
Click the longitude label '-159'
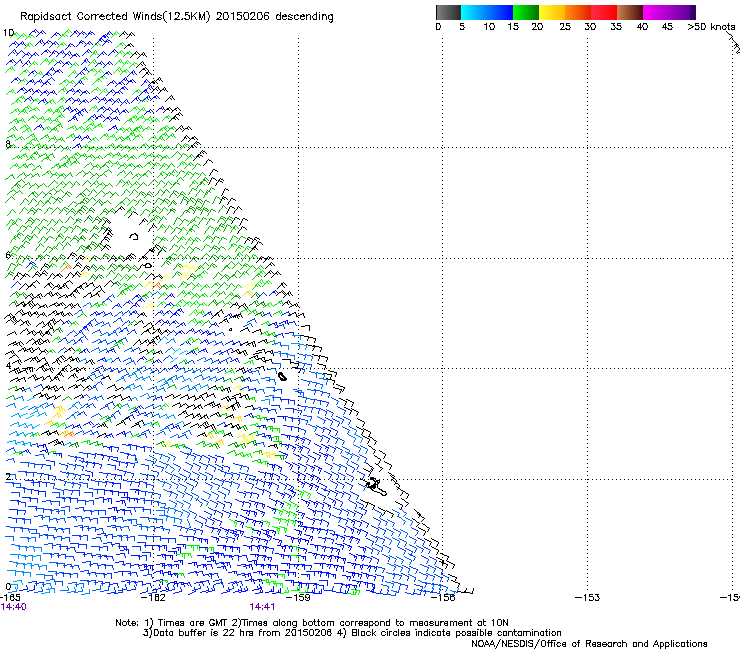[298, 598]
